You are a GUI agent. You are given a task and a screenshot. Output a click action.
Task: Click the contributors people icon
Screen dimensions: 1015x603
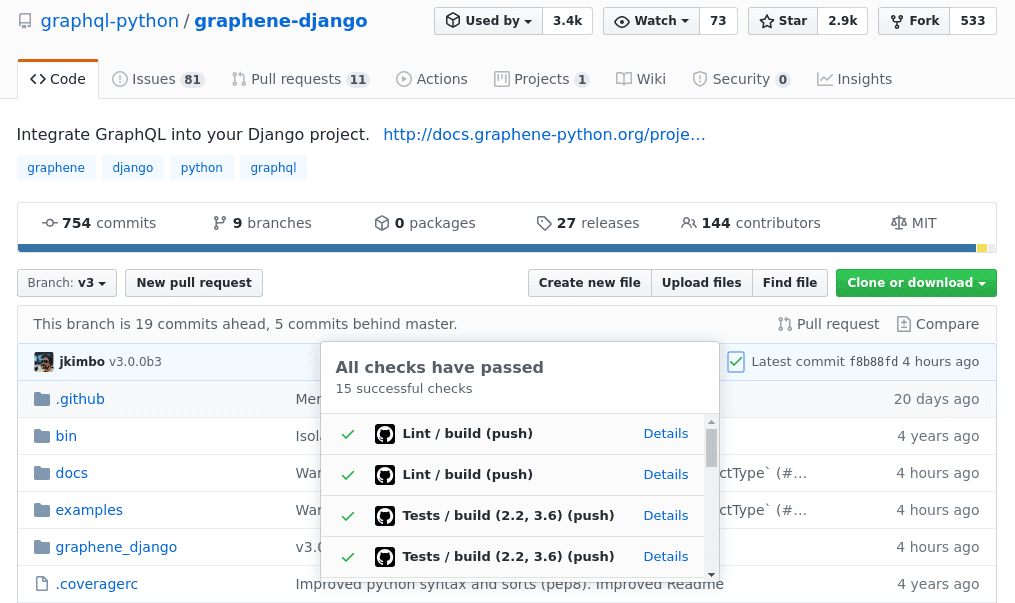coord(688,223)
